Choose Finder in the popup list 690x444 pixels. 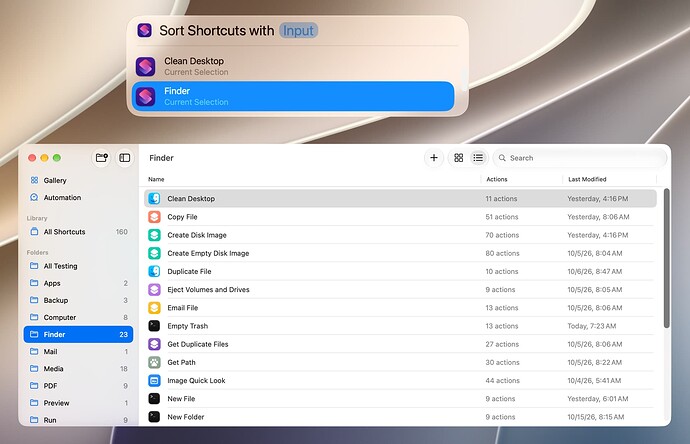[293, 96]
